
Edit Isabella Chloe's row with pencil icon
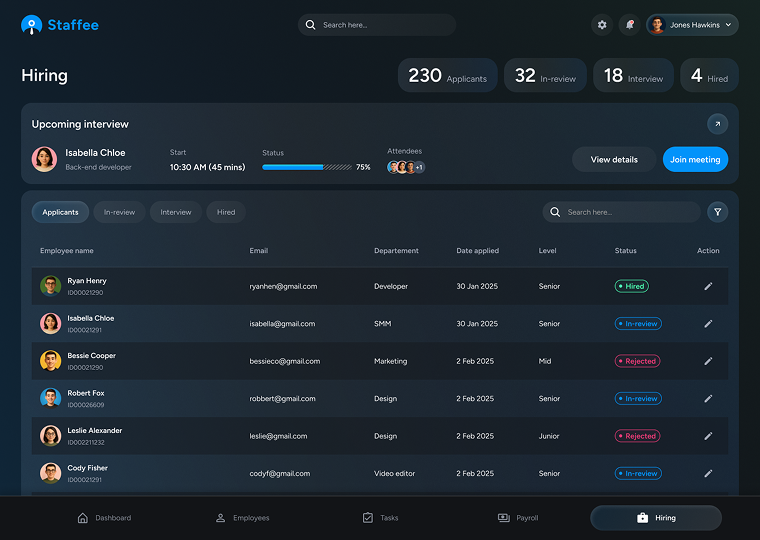click(x=708, y=323)
